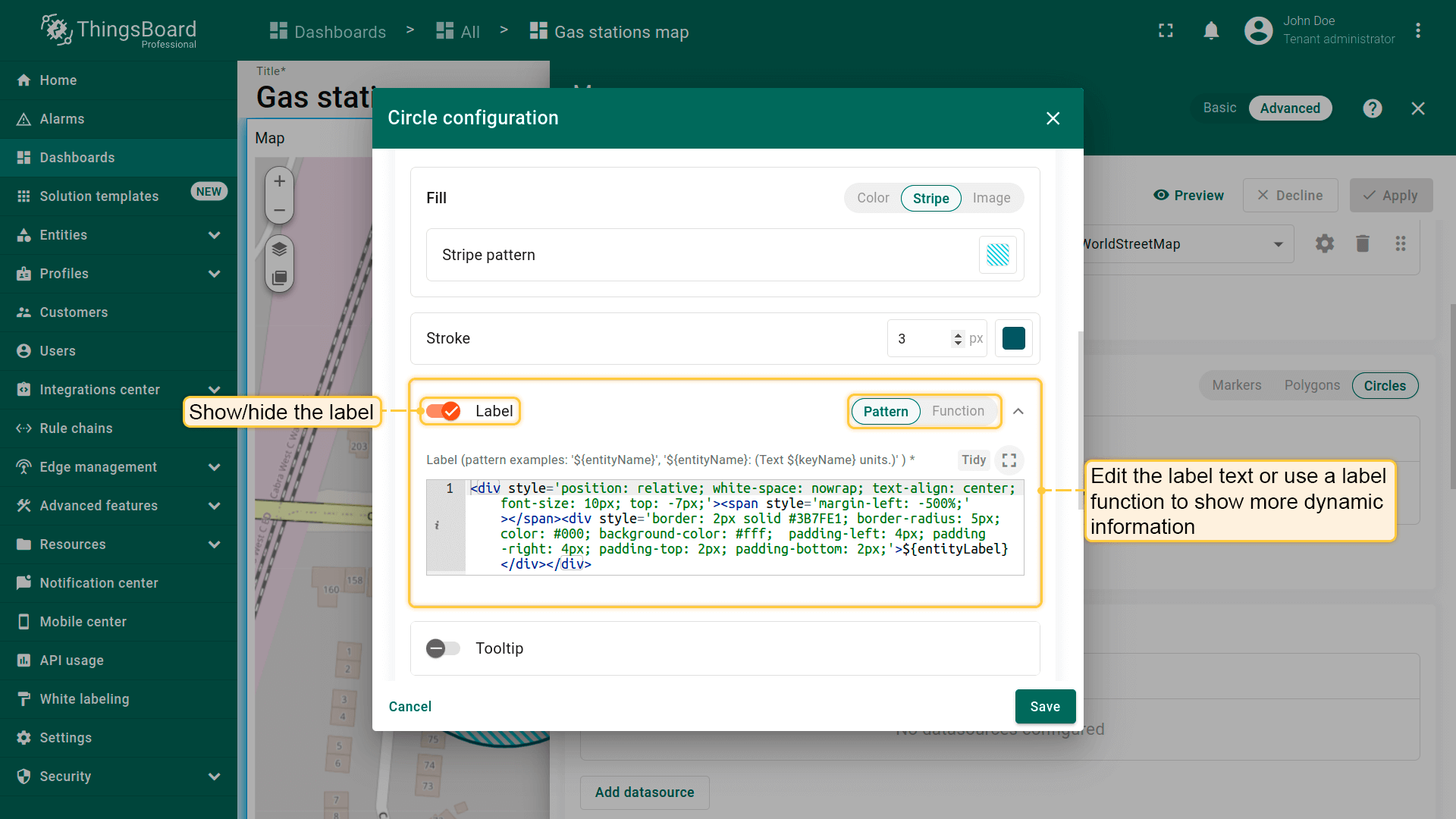Image resolution: width=1456 pixels, height=819 pixels.
Task: Zoom in on the map
Action: pyautogui.click(x=279, y=181)
